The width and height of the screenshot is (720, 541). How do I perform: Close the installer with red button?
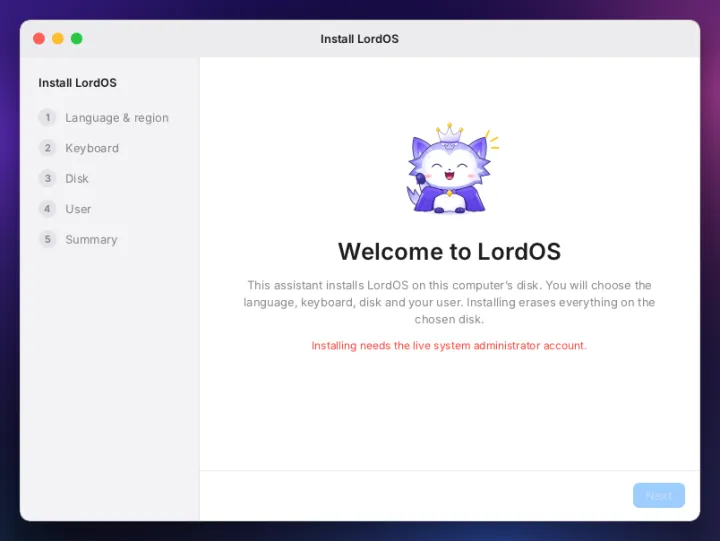click(39, 39)
